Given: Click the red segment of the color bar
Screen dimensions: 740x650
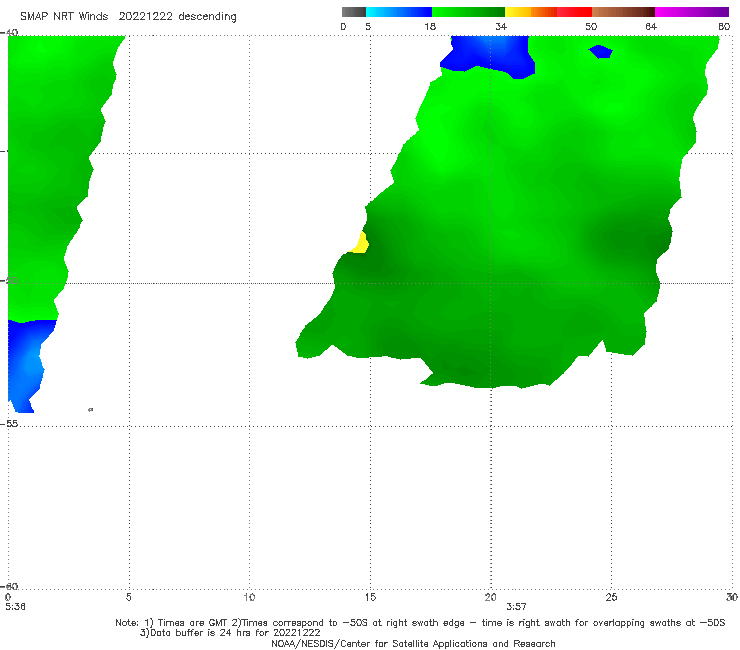Looking at the screenshot, I should 574,12.
